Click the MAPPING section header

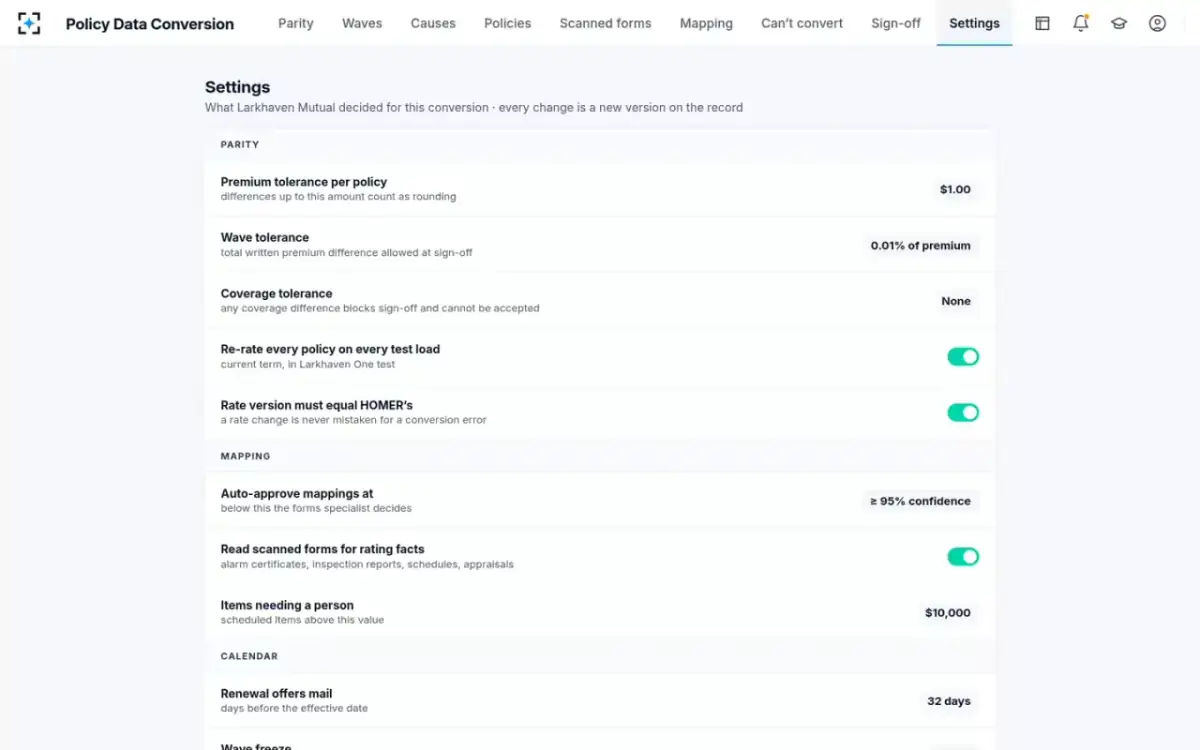[x=246, y=457]
